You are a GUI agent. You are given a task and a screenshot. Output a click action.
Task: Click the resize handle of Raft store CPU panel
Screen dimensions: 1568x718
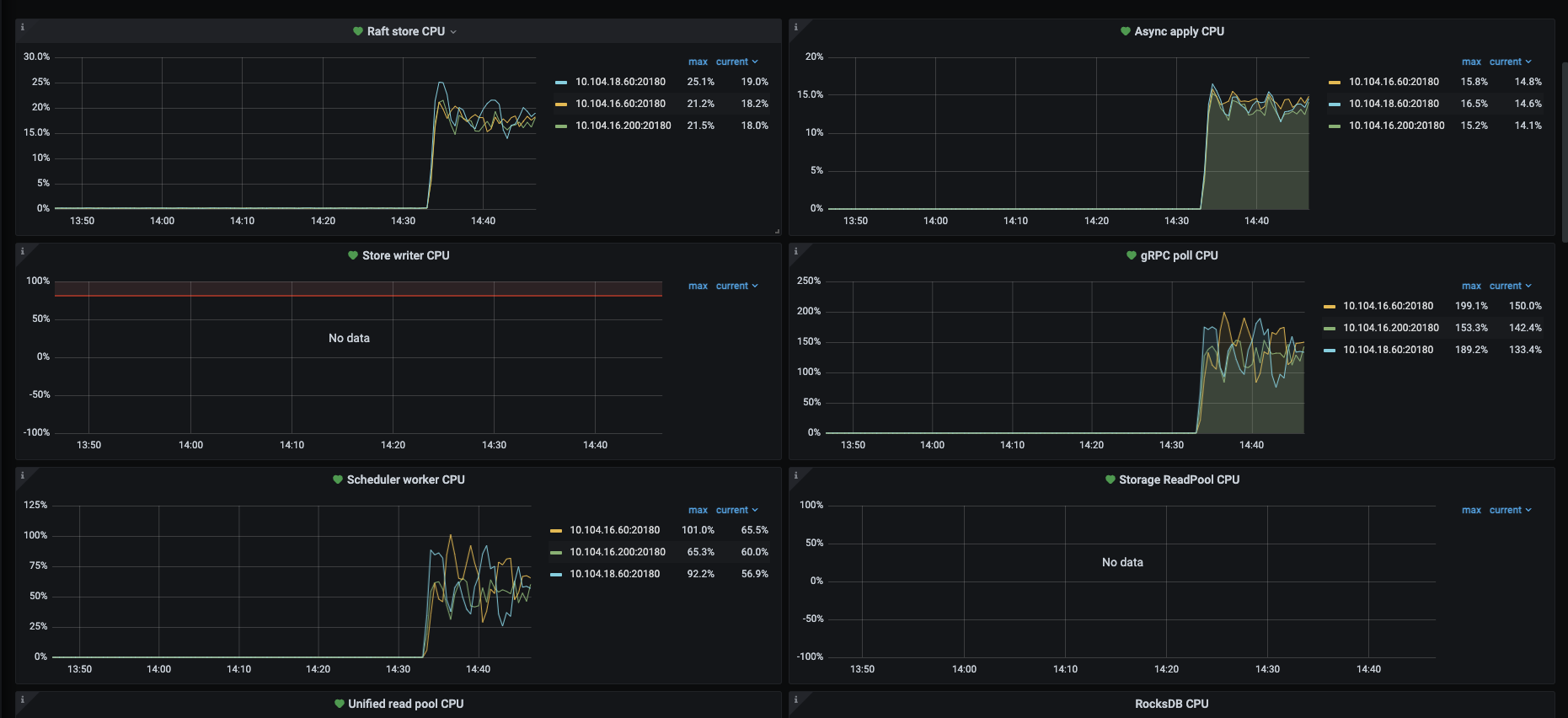click(x=777, y=231)
